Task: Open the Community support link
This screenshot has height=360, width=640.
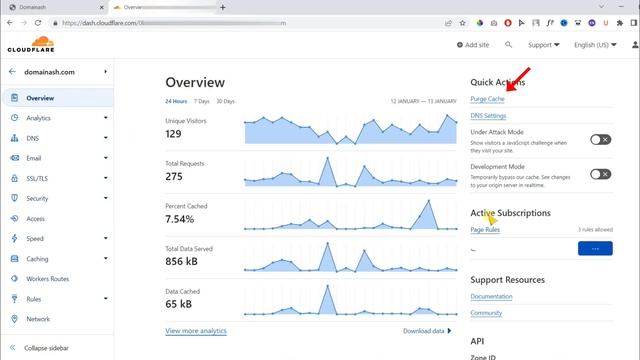Action: tap(486, 313)
